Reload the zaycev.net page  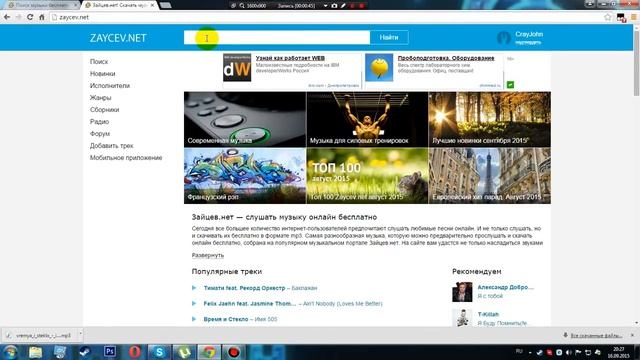(x=30, y=17)
